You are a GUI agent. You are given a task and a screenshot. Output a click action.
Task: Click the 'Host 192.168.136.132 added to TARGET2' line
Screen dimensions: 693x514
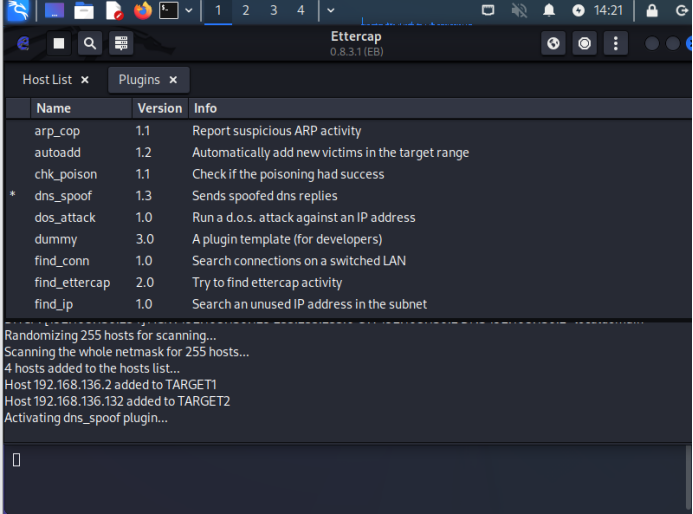117,401
